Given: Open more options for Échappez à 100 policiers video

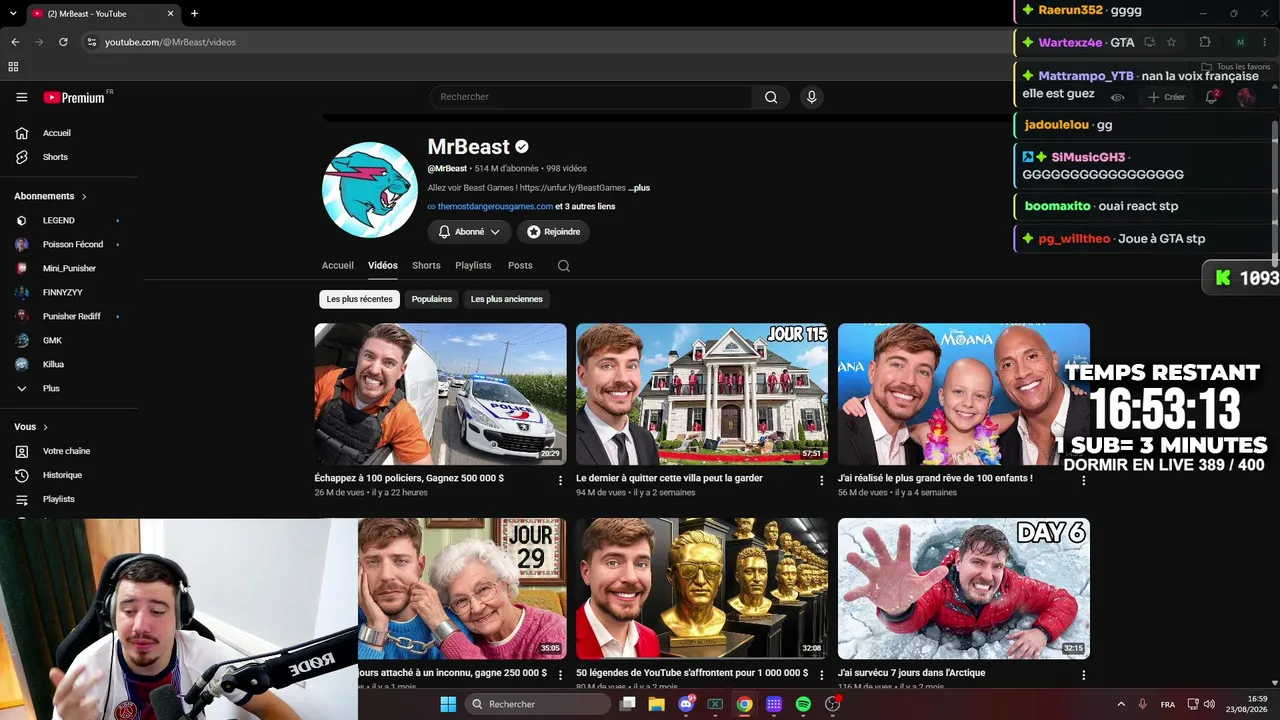Looking at the screenshot, I should coord(560,481).
